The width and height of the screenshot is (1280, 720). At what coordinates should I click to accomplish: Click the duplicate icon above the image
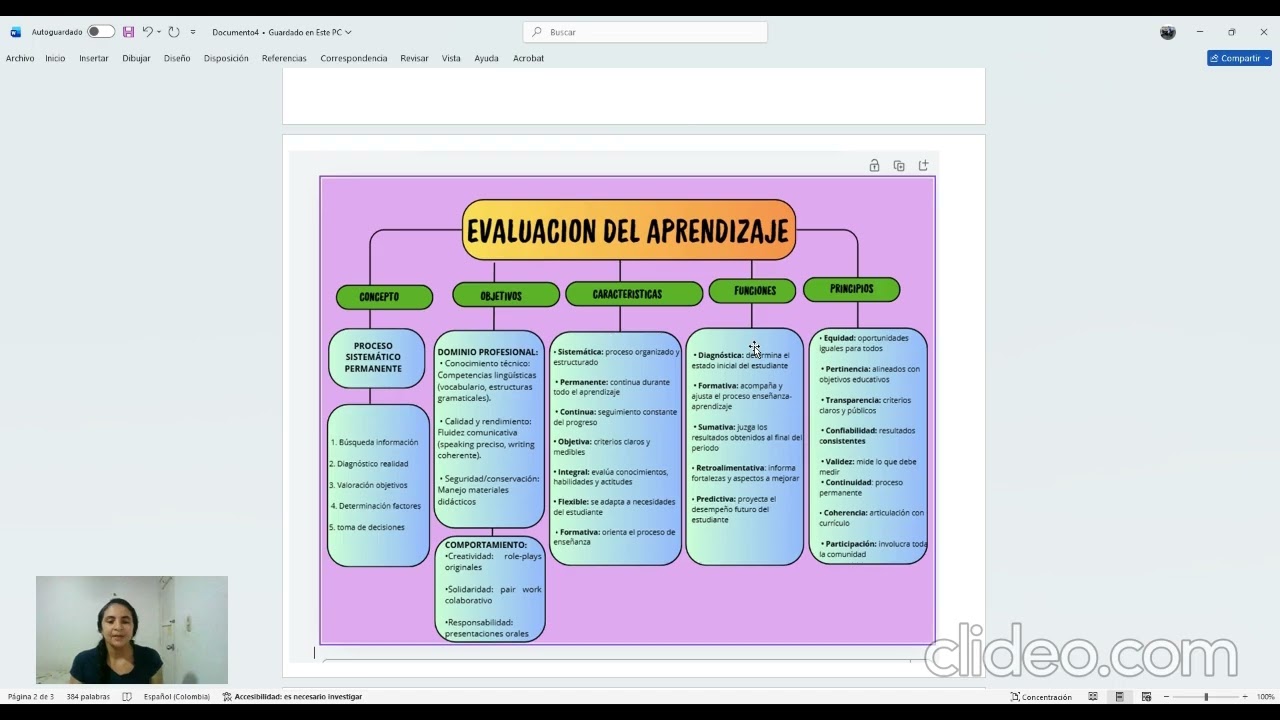[899, 165]
